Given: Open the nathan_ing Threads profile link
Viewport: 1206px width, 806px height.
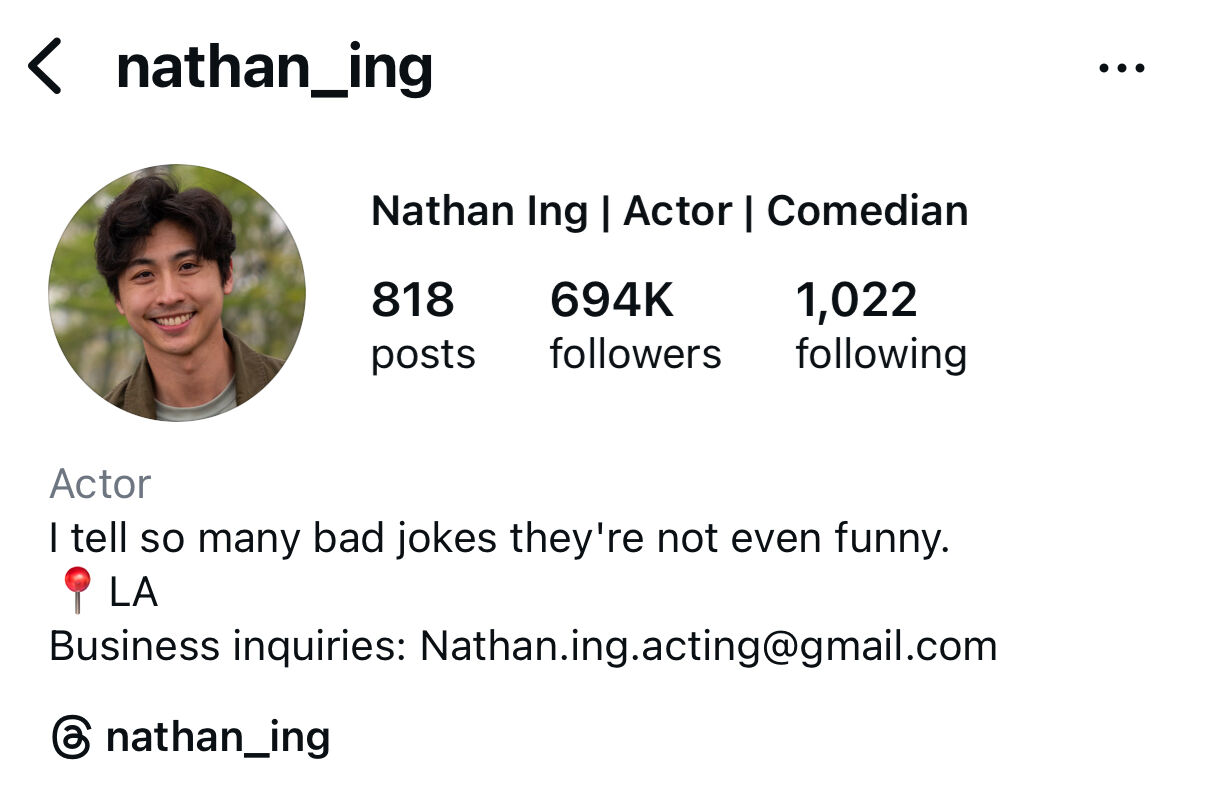Looking at the screenshot, I should point(218,738).
